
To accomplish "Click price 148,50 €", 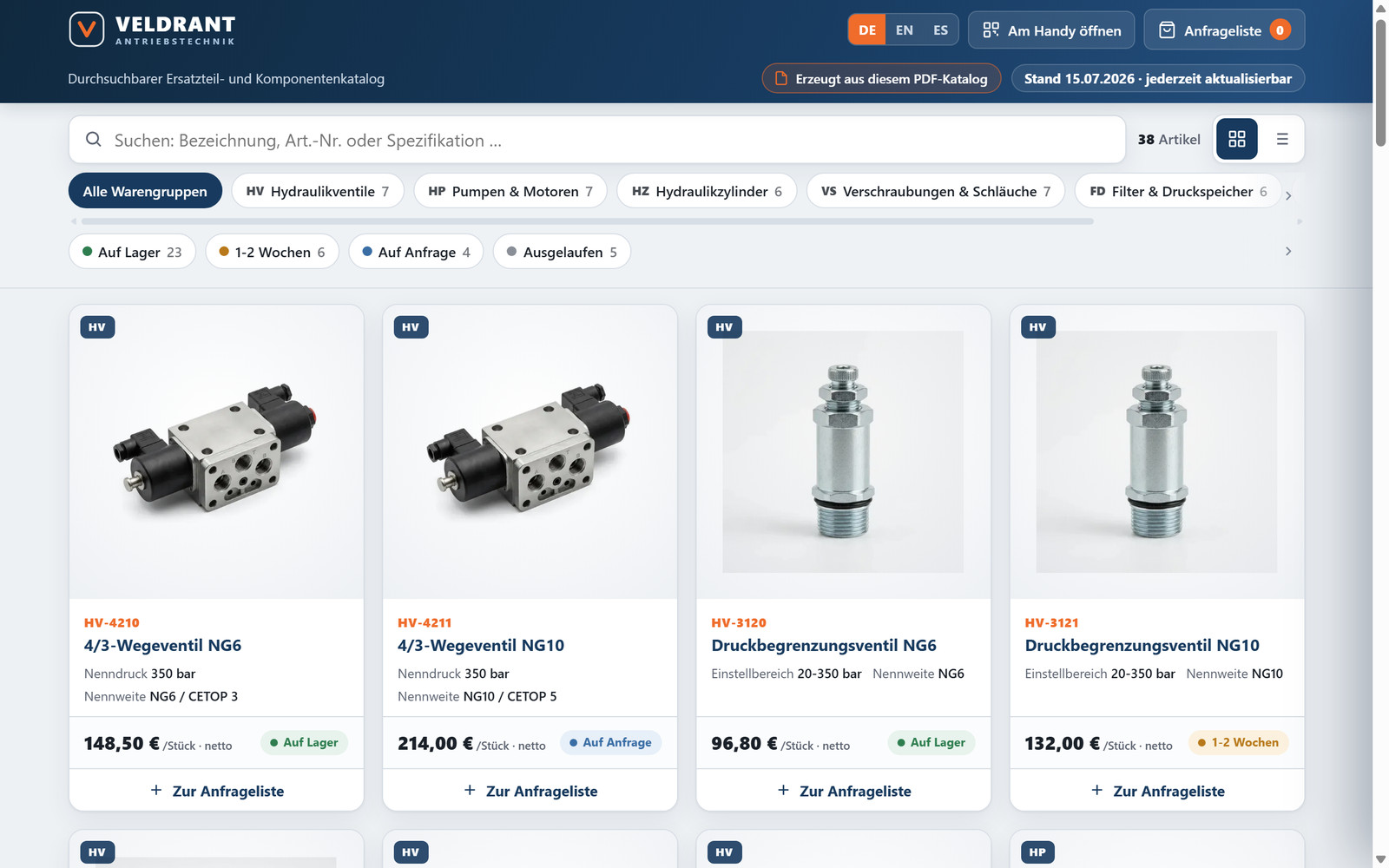I will (x=122, y=743).
